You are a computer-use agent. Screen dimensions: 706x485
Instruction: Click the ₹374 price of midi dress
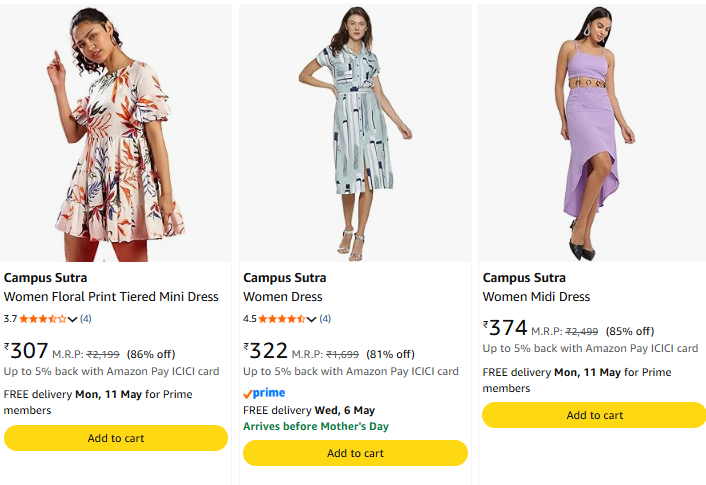(x=505, y=328)
